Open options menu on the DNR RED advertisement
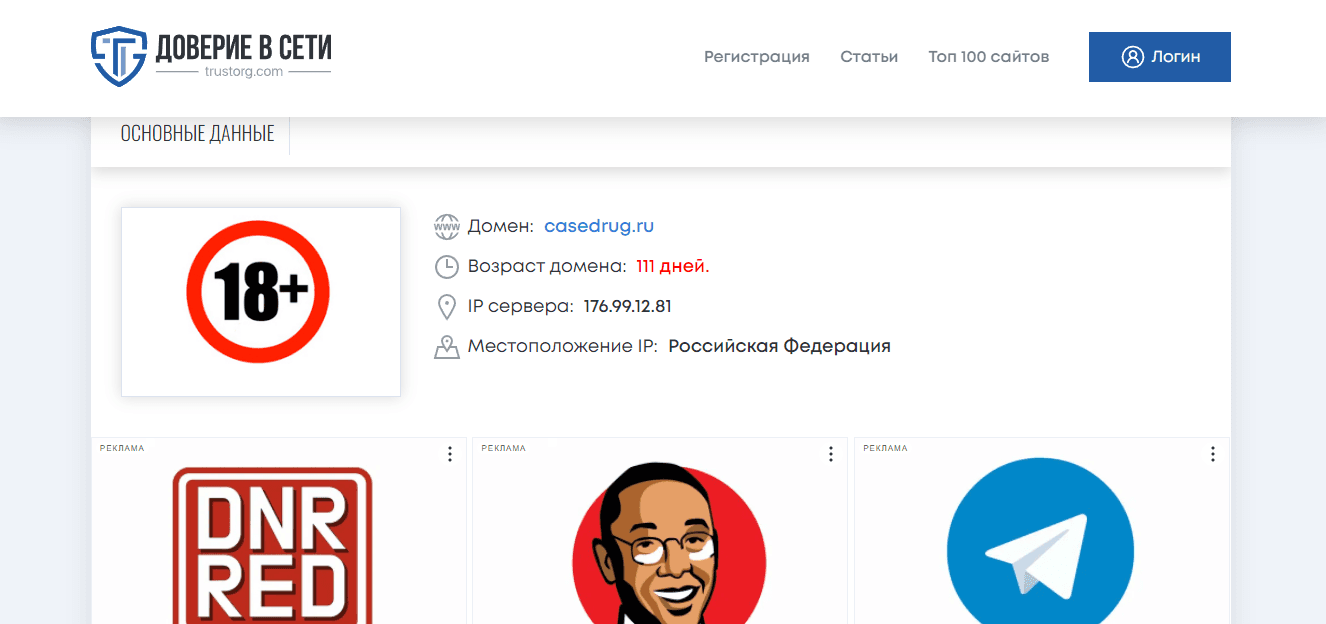Screen dimensions: 1326x624 (449, 453)
